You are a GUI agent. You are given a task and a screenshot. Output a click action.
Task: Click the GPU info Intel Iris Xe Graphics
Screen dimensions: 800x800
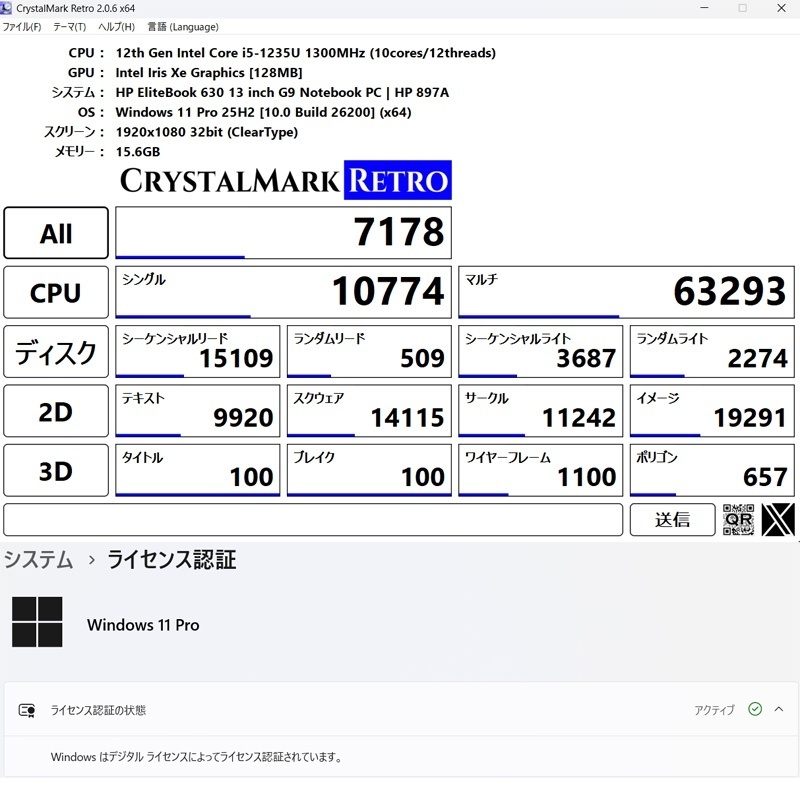209,73
